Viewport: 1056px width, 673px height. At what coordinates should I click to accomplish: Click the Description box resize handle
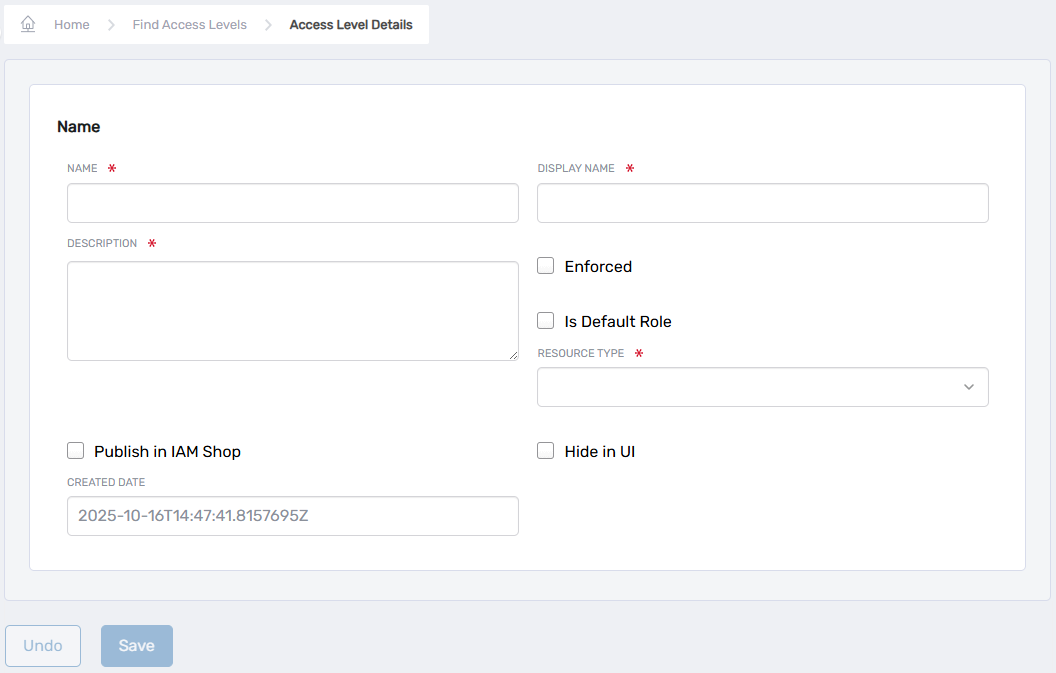tap(513, 355)
